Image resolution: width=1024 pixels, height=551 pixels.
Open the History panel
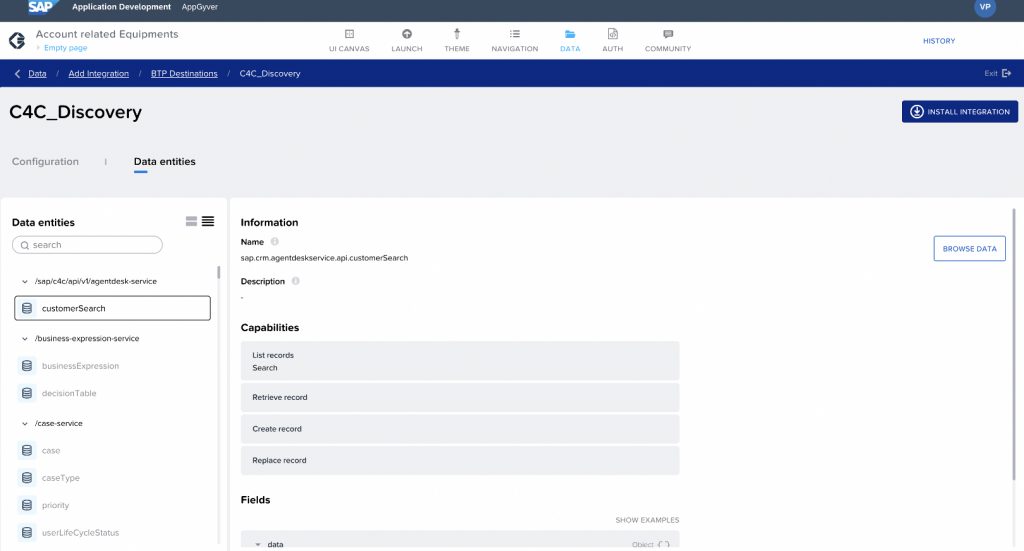point(939,41)
